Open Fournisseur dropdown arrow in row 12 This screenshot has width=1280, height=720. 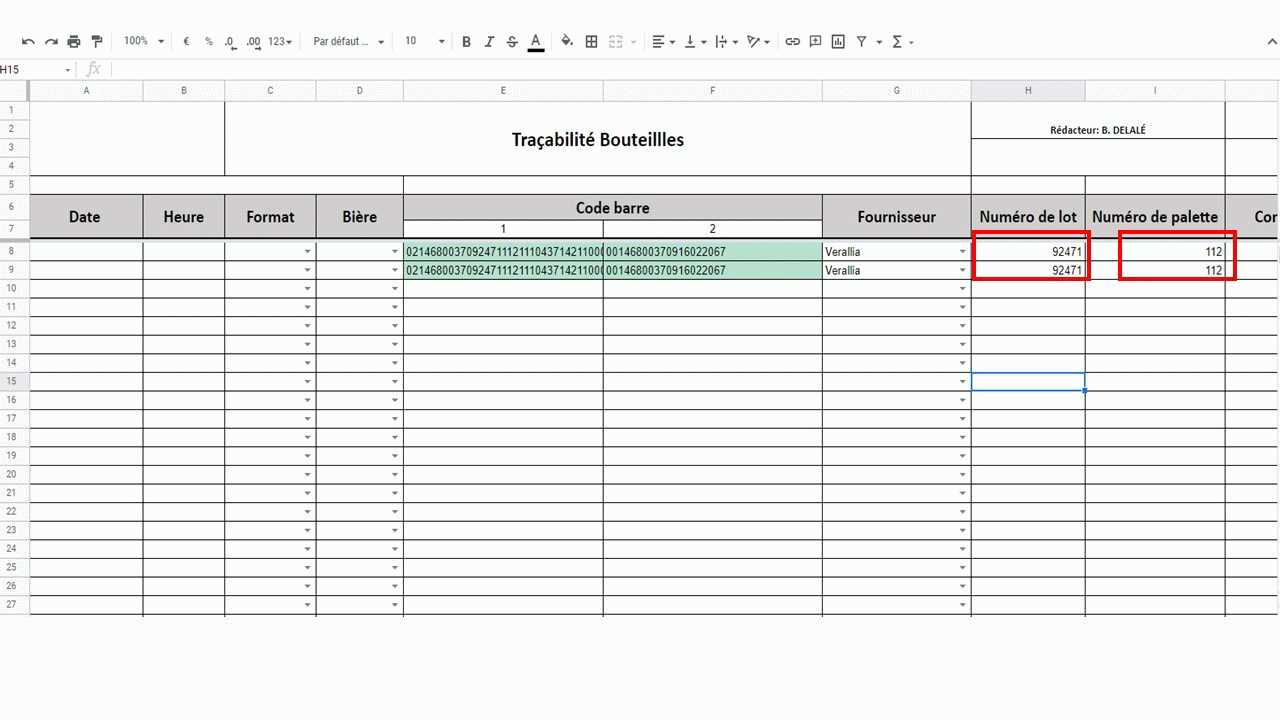pos(963,326)
